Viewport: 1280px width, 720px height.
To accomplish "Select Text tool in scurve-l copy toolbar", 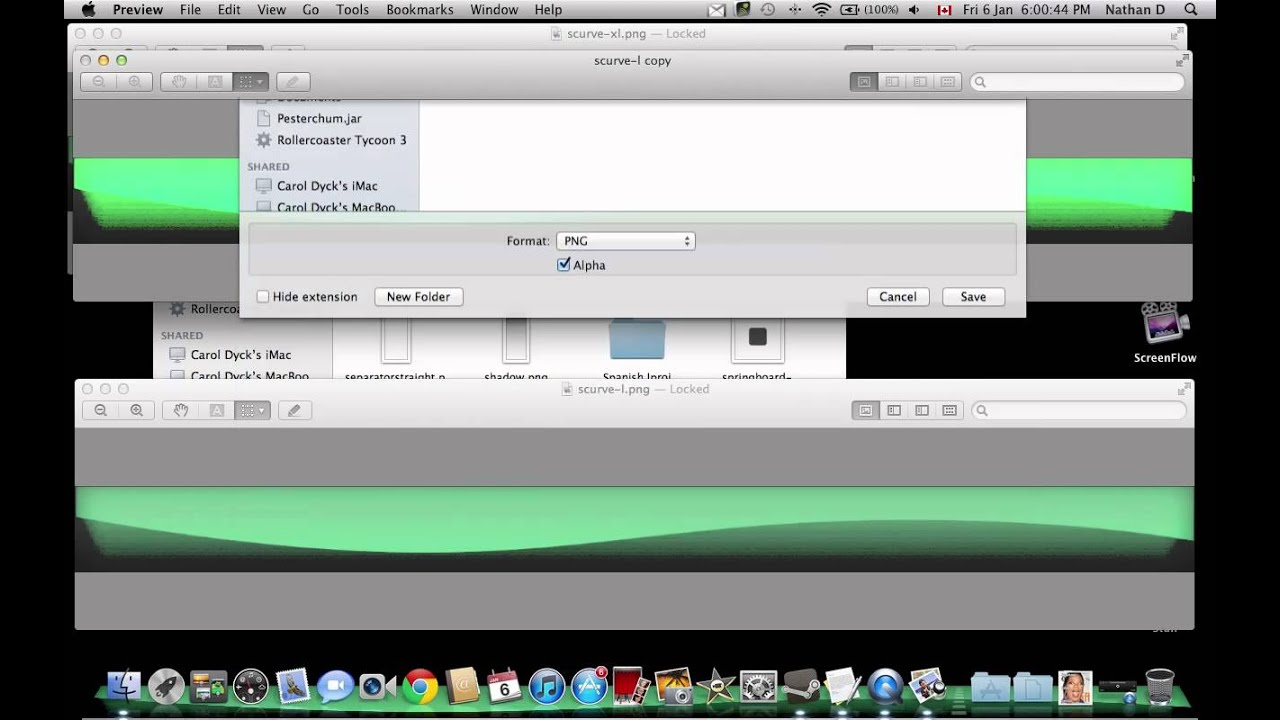I will click(215, 82).
